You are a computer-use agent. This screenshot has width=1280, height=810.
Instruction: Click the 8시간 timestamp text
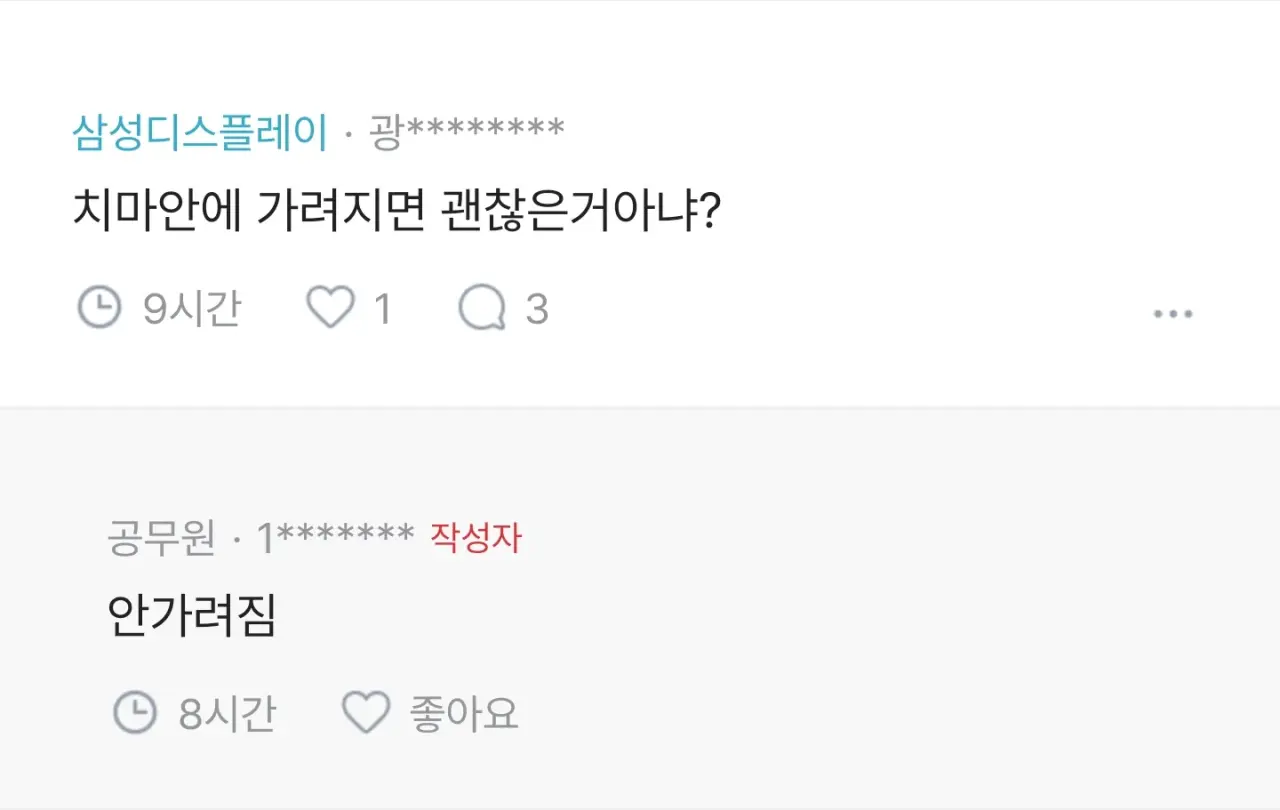227,714
